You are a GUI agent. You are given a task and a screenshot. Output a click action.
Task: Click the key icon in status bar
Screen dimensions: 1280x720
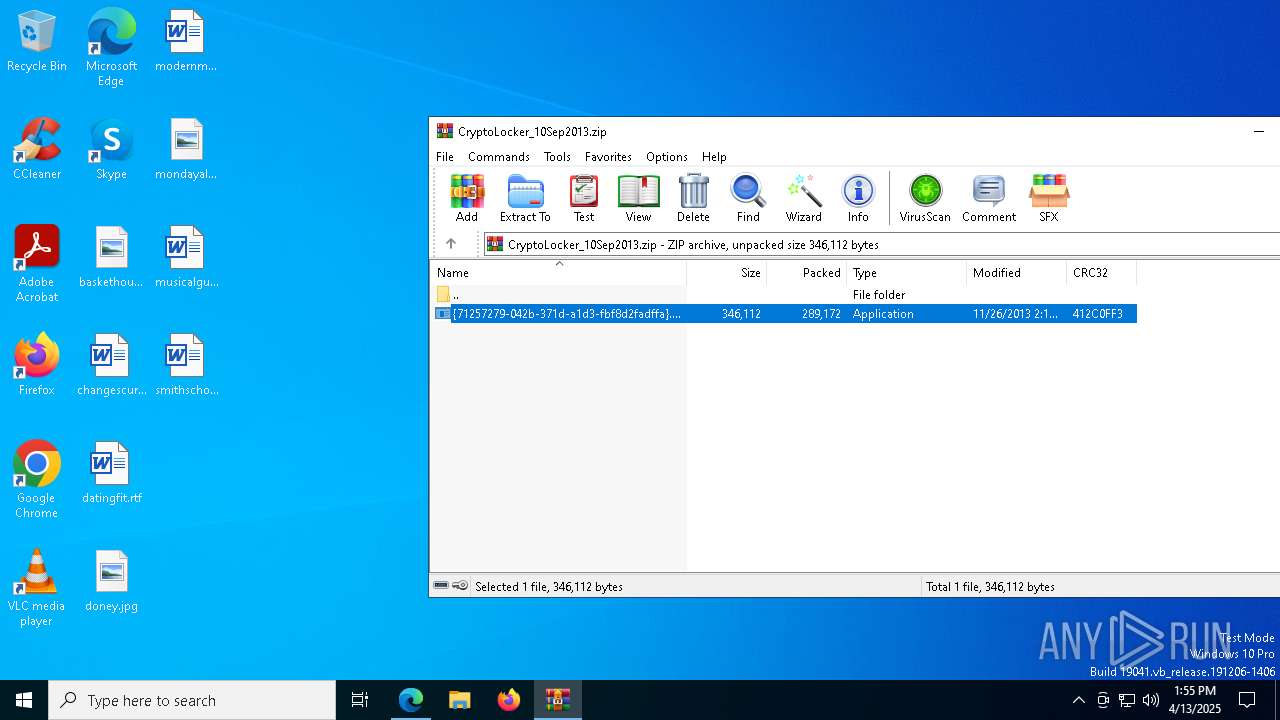(460, 586)
